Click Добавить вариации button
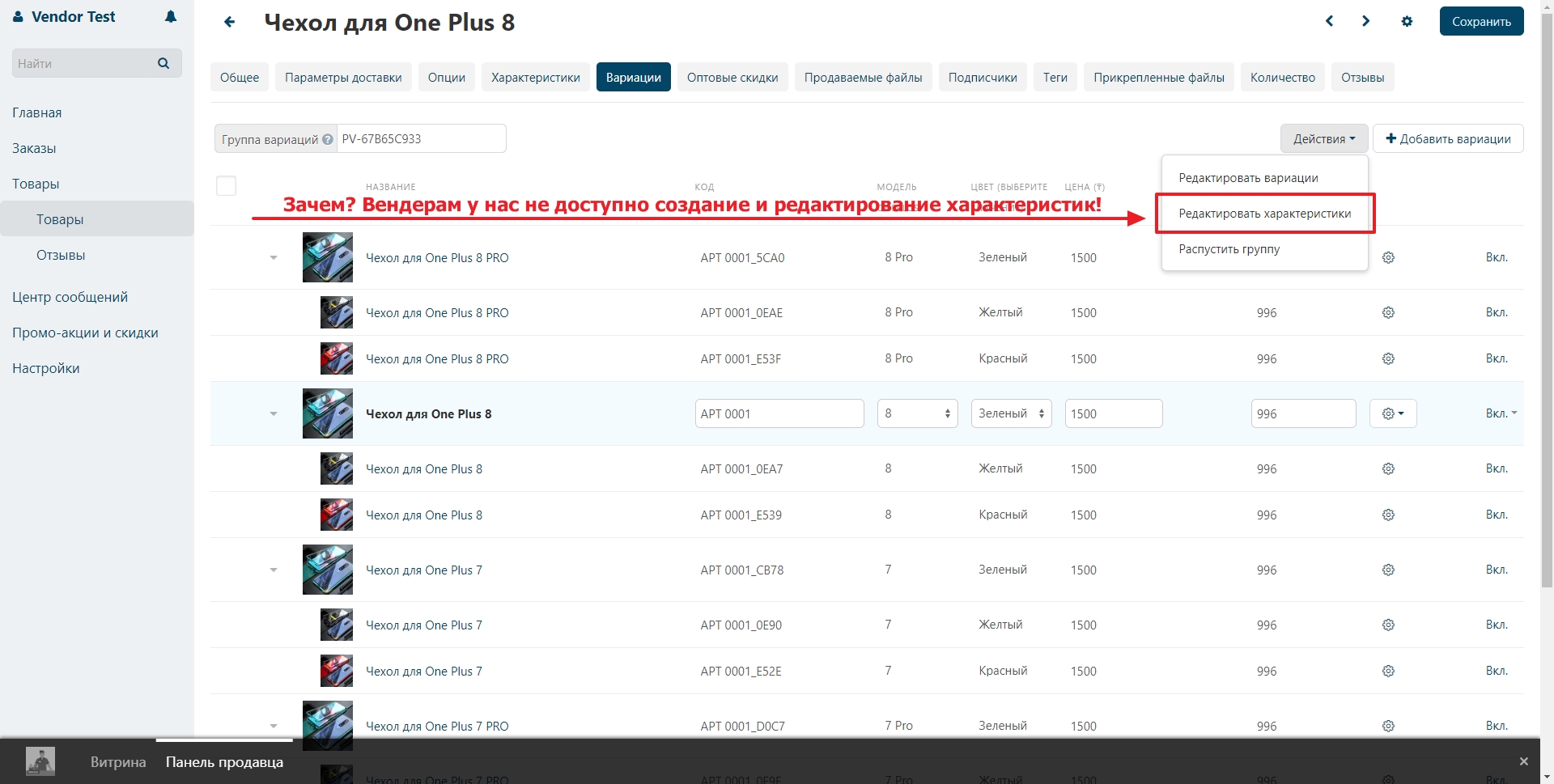This screenshot has width=1554, height=784. (x=1448, y=138)
